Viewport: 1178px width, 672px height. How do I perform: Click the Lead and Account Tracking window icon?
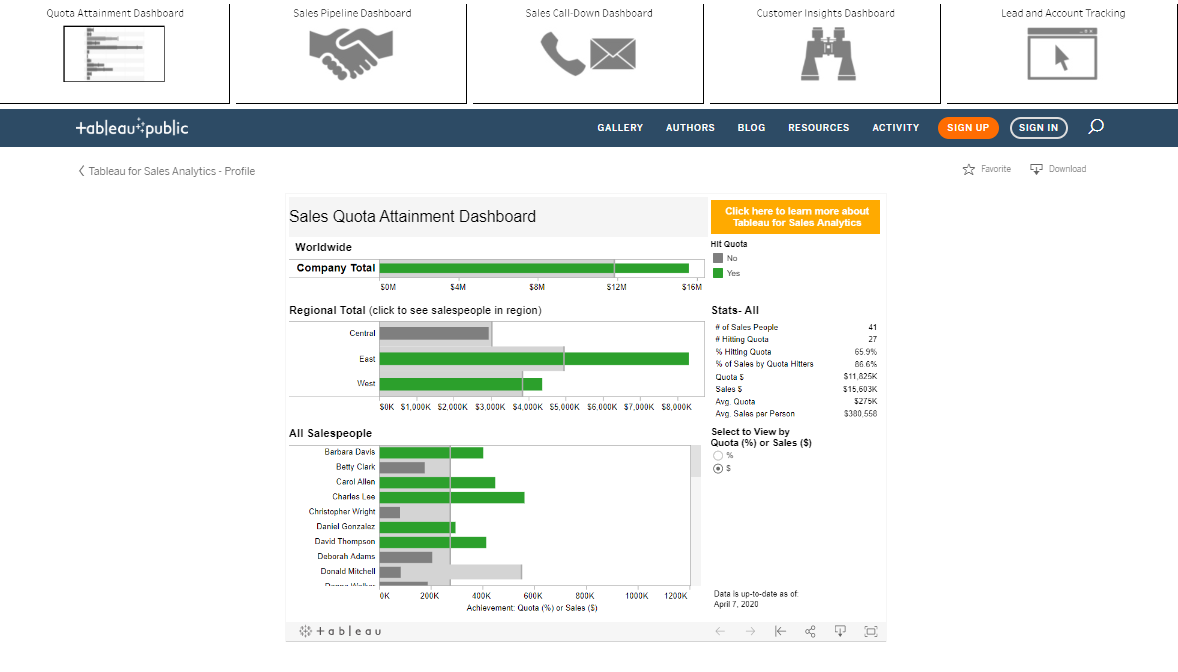(x=1062, y=54)
